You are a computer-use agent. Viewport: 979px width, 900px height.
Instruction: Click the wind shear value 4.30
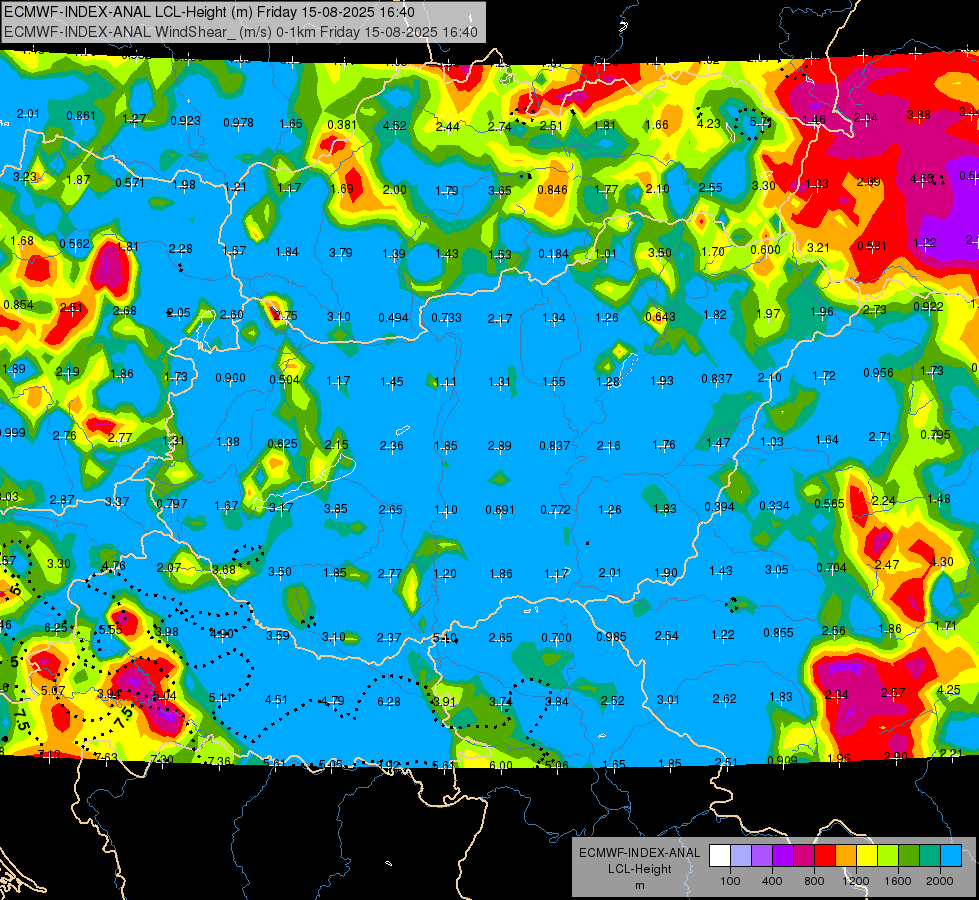pos(942,561)
